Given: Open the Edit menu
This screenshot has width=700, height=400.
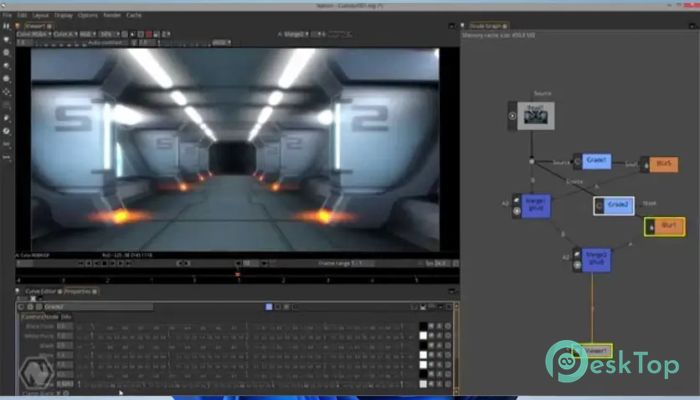Looking at the screenshot, I should (22, 15).
